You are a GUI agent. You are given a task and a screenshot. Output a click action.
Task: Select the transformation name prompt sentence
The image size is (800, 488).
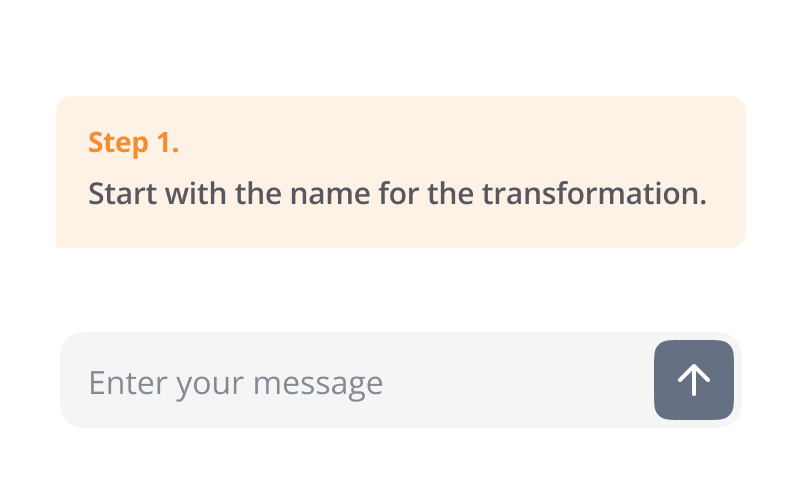pos(397,193)
